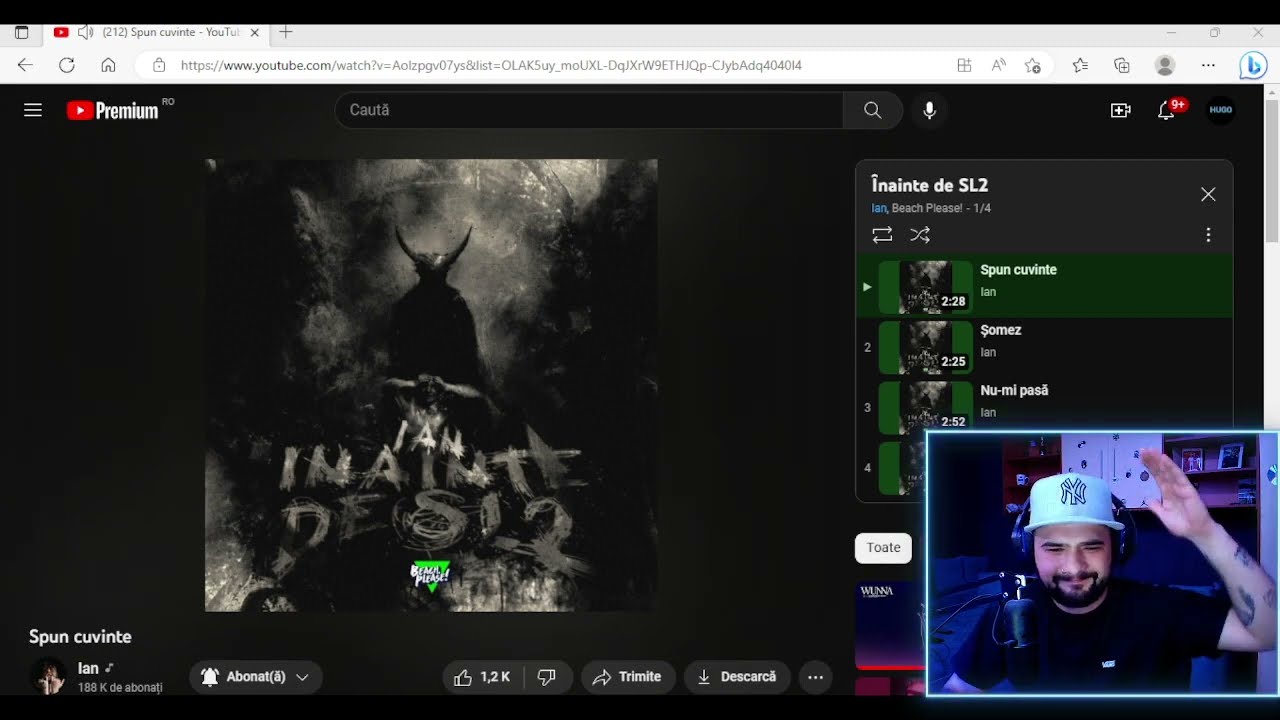The width and height of the screenshot is (1280, 720).
Task: Open the HUGO account avatar menu
Action: pyautogui.click(x=1220, y=110)
